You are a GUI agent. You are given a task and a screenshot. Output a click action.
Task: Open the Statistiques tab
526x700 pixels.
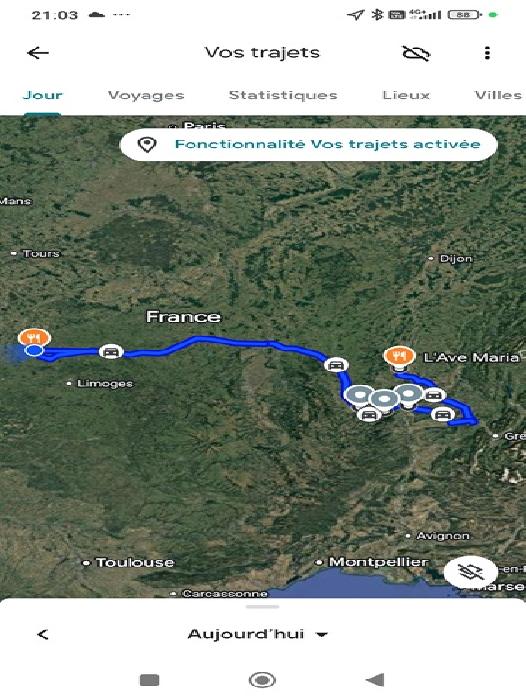(283, 95)
